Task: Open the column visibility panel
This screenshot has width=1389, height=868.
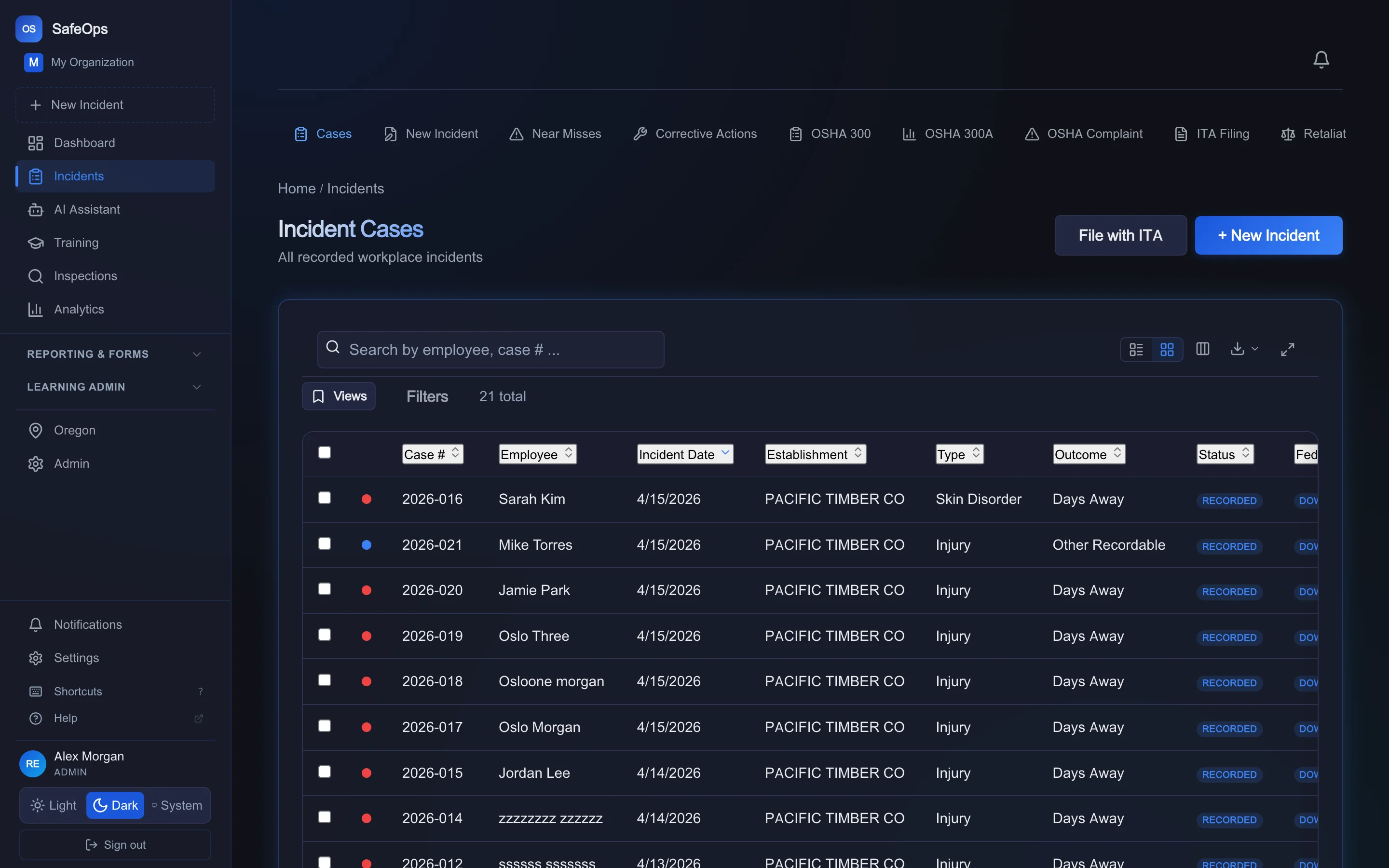Action: (1202, 349)
